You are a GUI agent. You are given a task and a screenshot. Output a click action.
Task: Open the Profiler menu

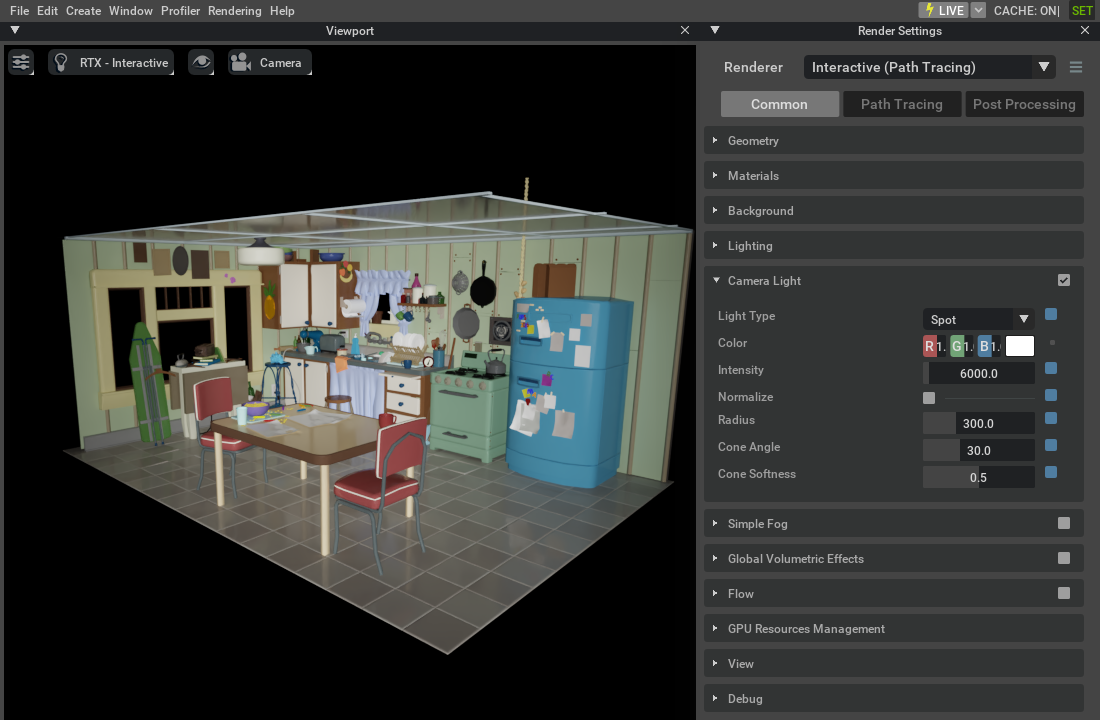180,11
